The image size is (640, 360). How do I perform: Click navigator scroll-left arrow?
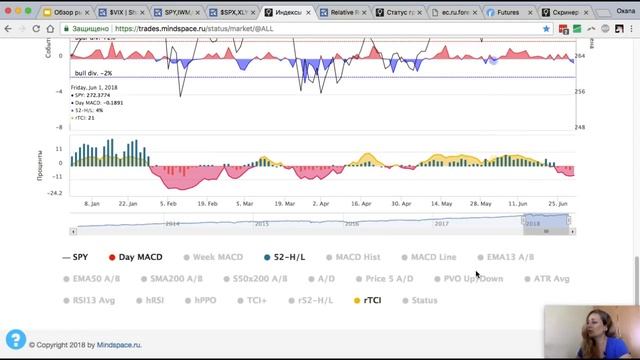pos(73,231)
